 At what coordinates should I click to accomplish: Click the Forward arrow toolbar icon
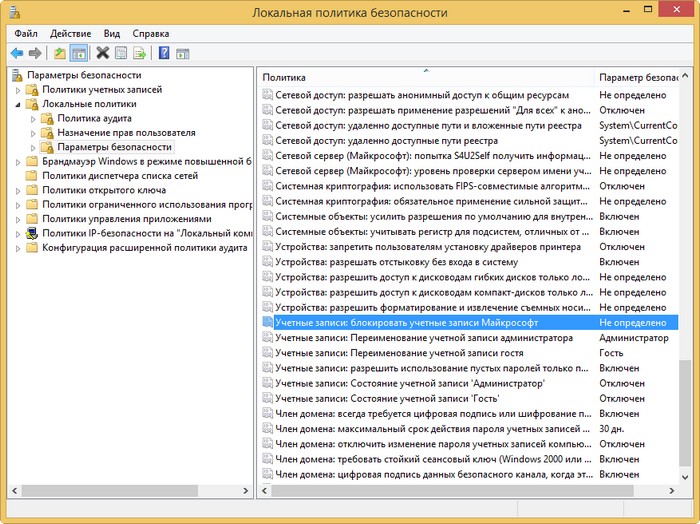click(35, 53)
